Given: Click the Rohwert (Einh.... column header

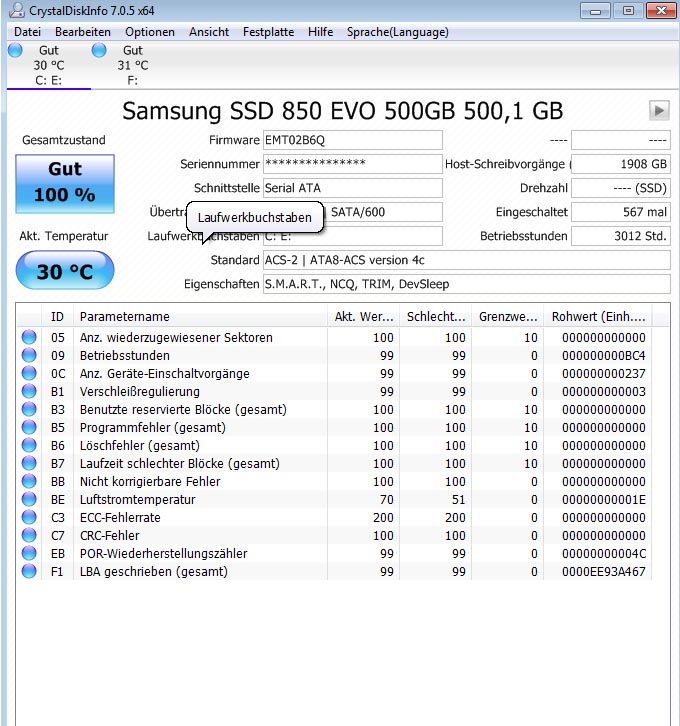Looking at the screenshot, I should click(x=598, y=317).
